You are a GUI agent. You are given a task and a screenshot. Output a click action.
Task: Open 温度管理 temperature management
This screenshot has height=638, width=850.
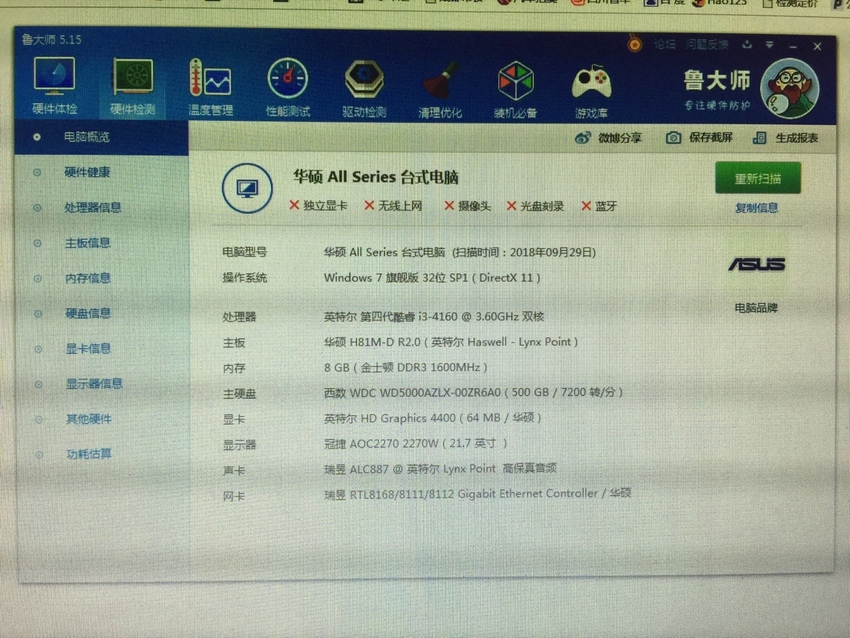(210, 88)
